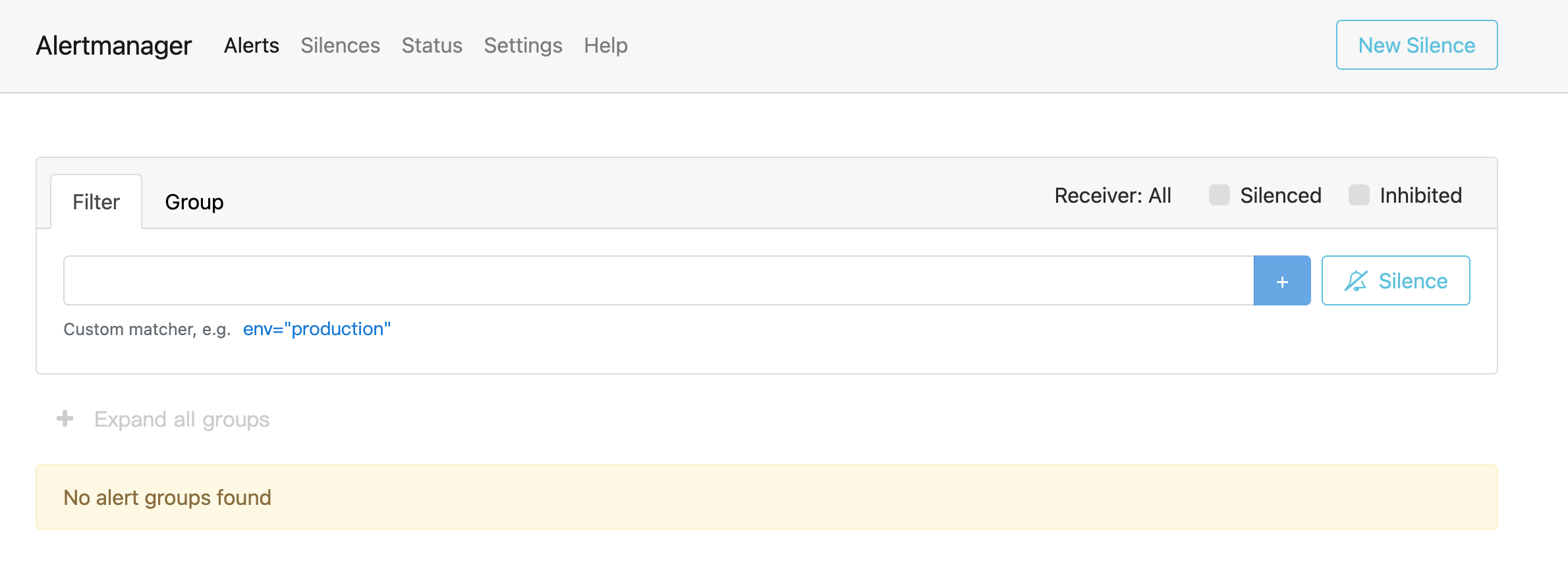Open Settings in the navigation bar
The height and width of the screenshot is (578, 1568).
coord(523,45)
